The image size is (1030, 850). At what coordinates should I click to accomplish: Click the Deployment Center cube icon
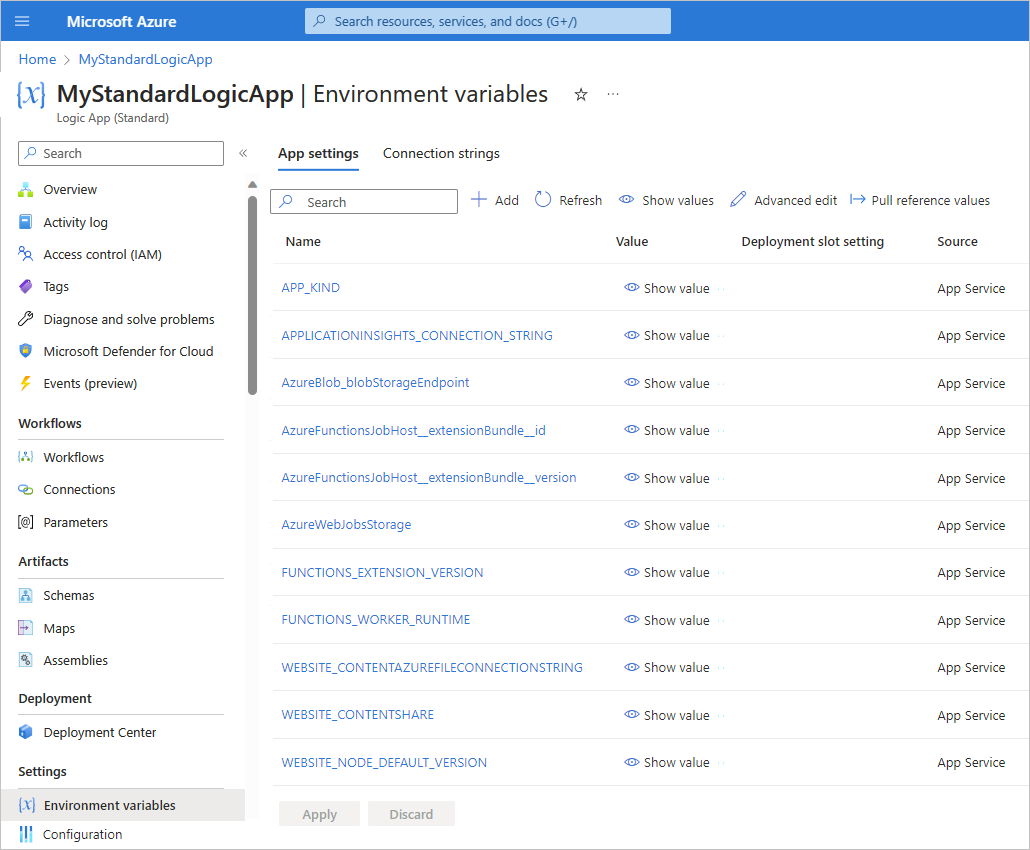pyautogui.click(x=26, y=732)
